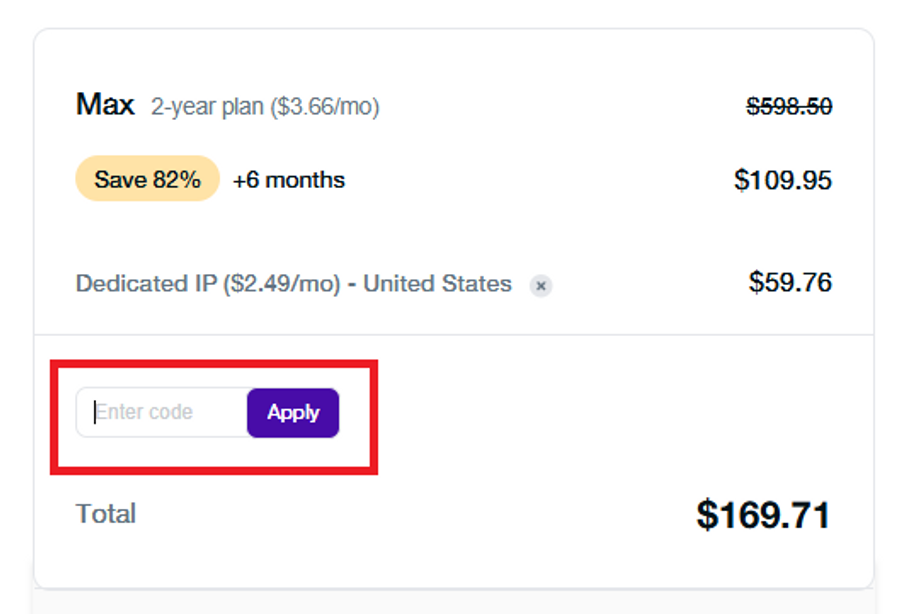Click the $59.76 Dedicated IP price
The height and width of the screenshot is (614, 900).
pos(790,282)
